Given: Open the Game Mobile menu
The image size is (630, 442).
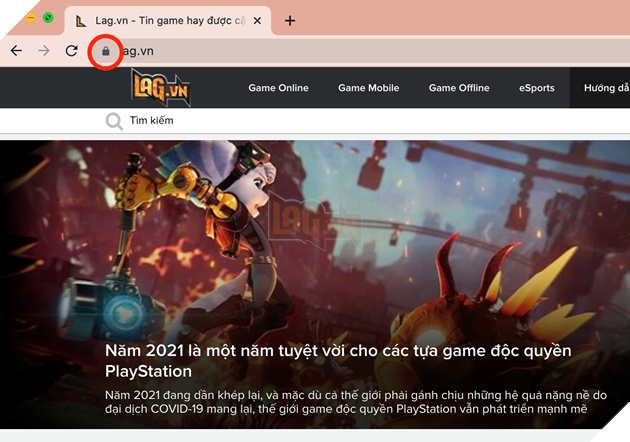Looking at the screenshot, I should coord(368,88).
